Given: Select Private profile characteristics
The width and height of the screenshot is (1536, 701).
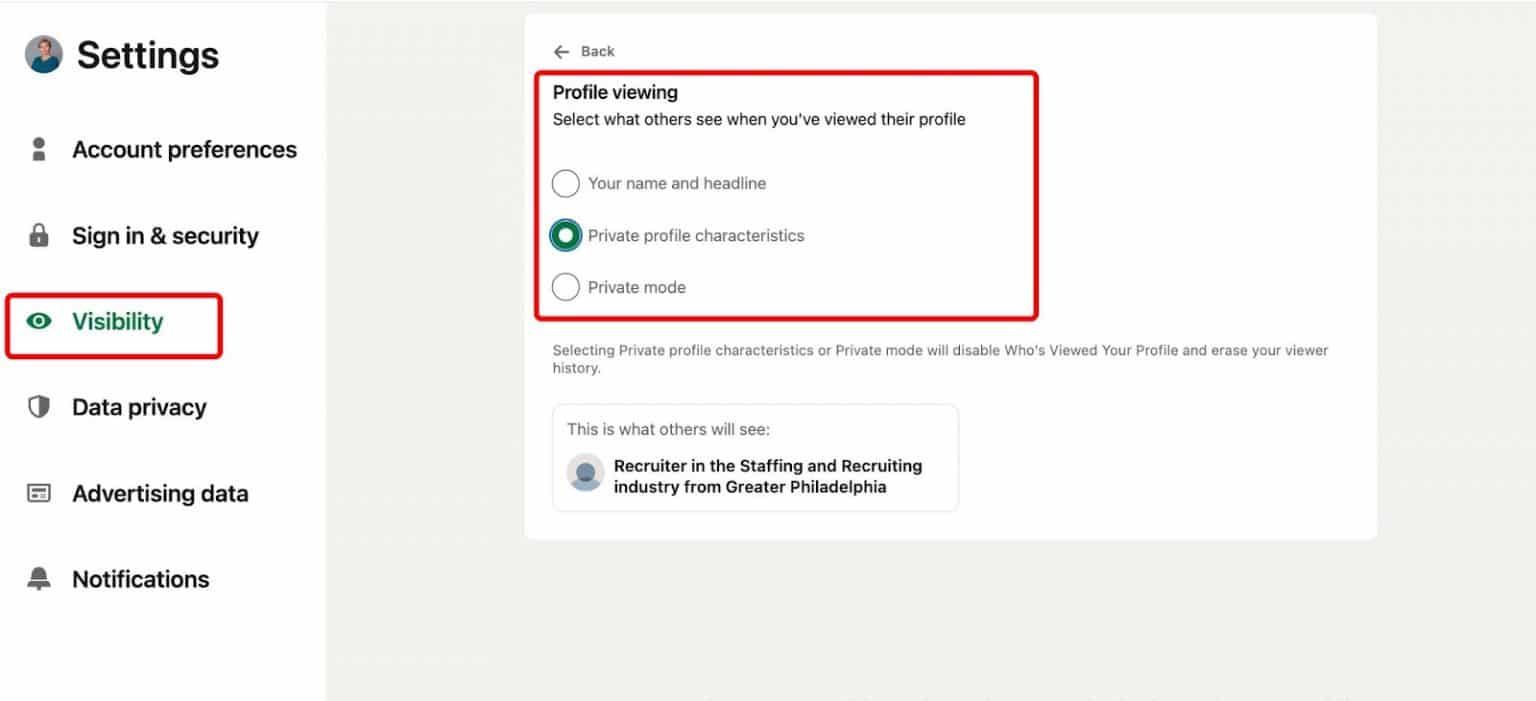Looking at the screenshot, I should tap(565, 235).
